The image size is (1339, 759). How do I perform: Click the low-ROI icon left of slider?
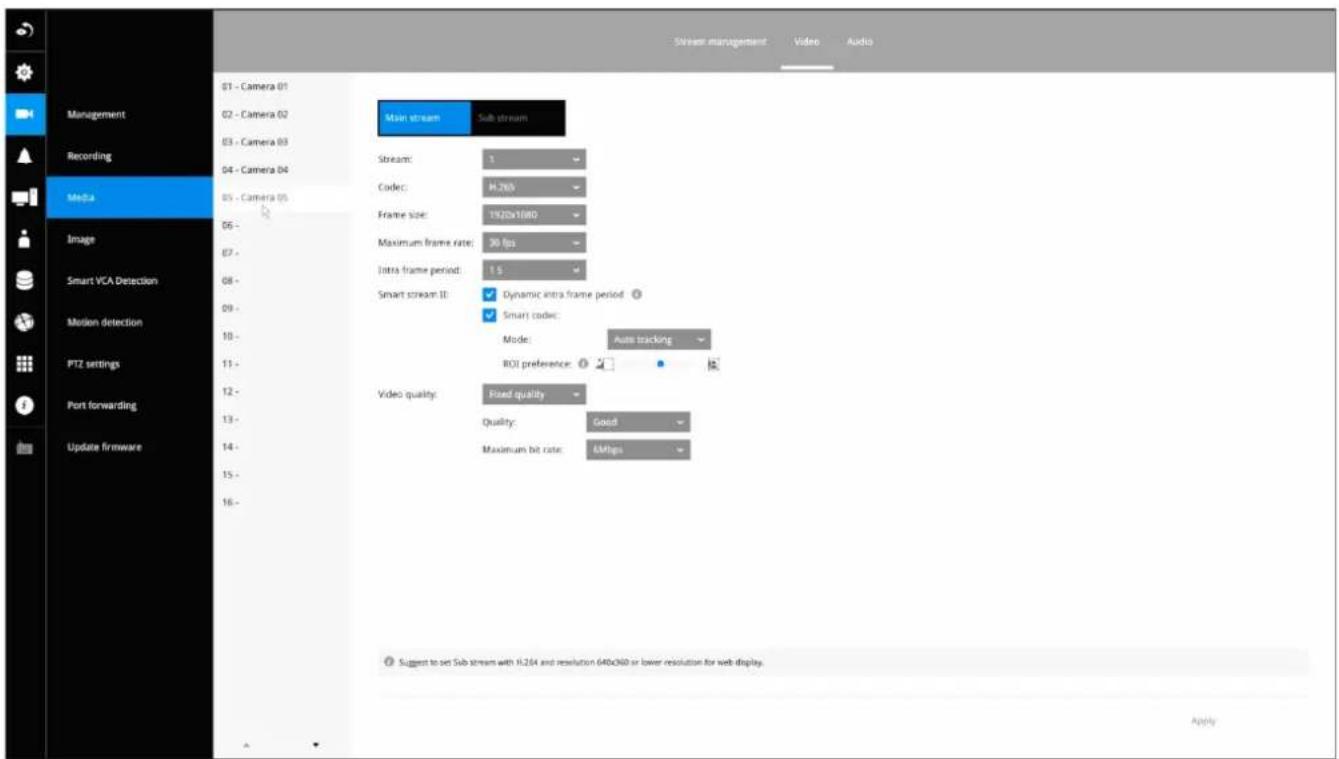pyautogui.click(x=604, y=365)
